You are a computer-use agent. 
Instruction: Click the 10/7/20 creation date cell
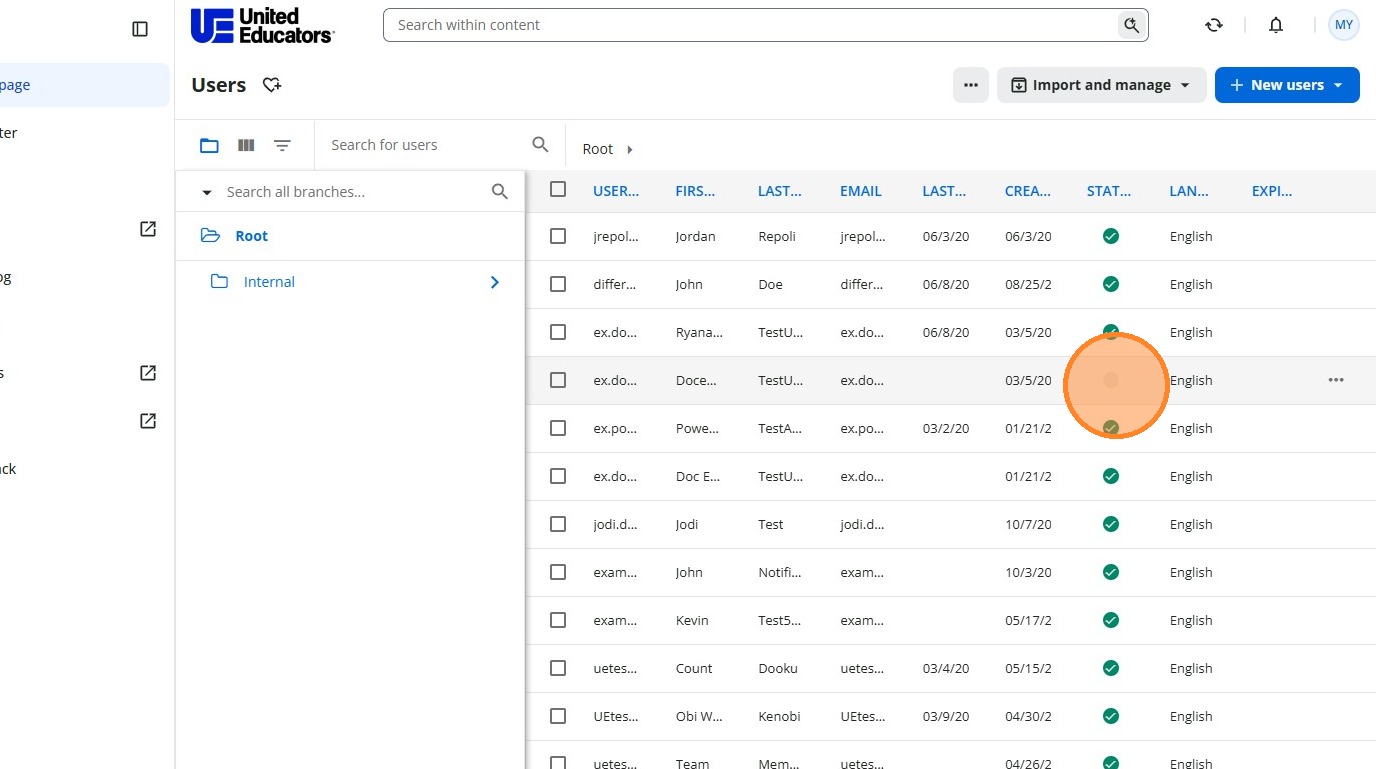(x=1028, y=524)
